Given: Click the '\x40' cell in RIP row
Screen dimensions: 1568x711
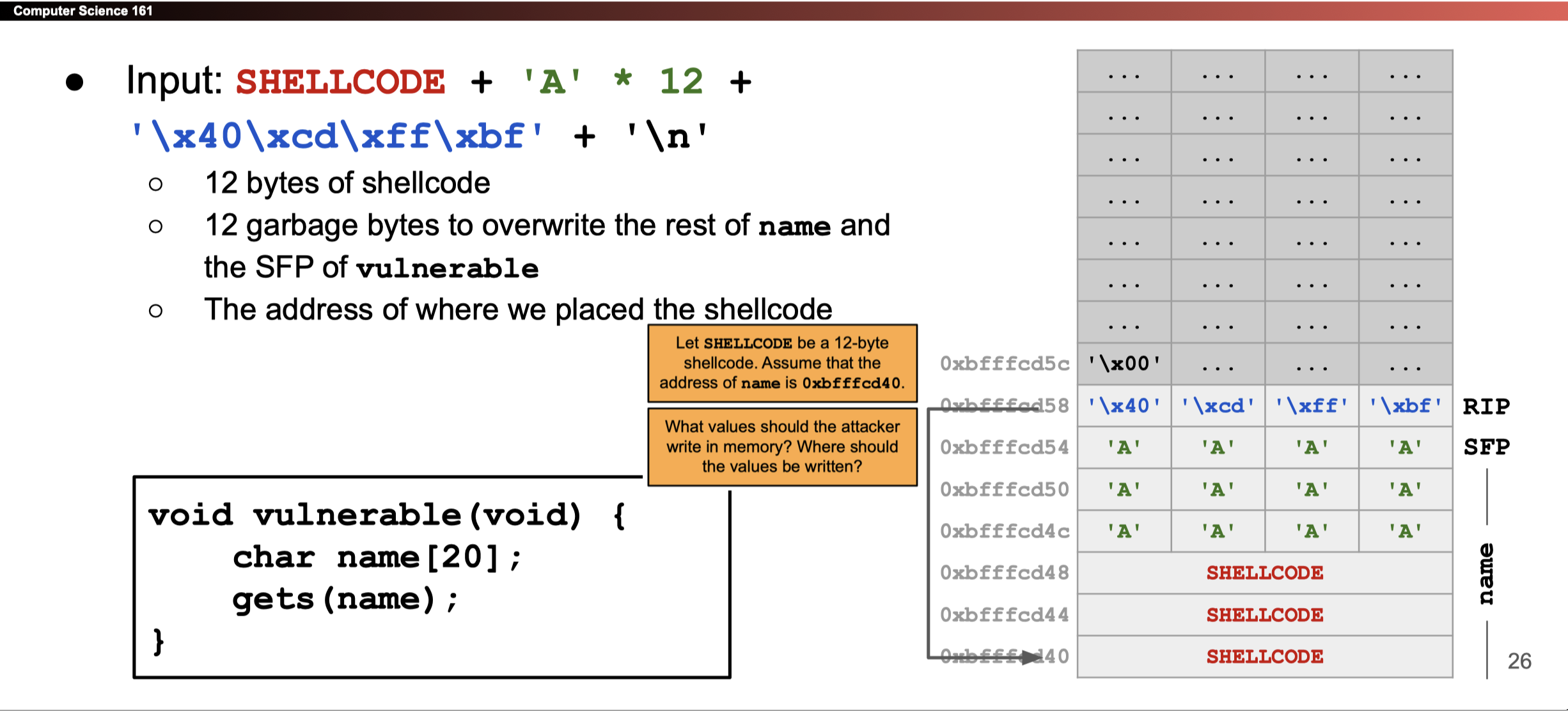Looking at the screenshot, I should (x=1124, y=406).
